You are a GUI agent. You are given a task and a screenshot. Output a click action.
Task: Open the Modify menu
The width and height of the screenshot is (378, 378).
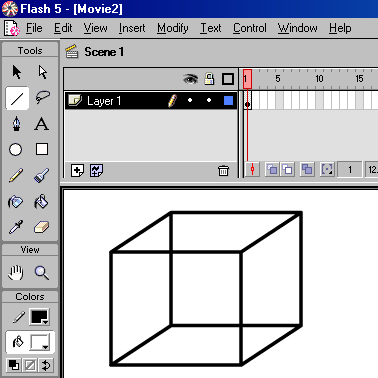173,28
